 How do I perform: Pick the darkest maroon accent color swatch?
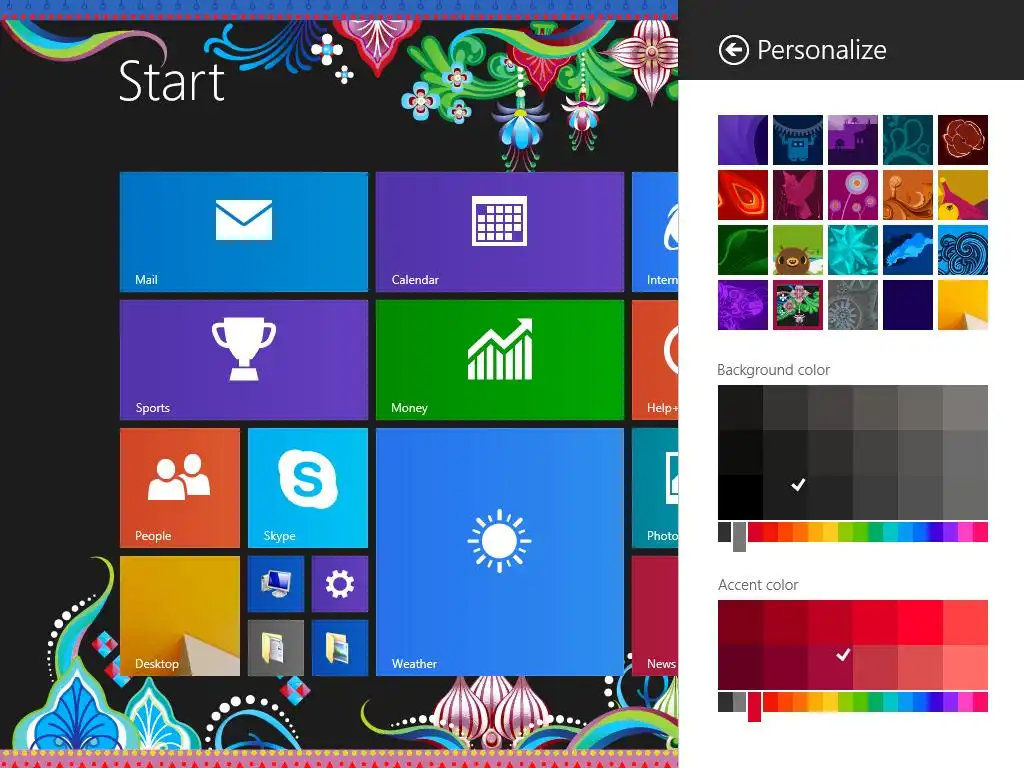(740, 667)
